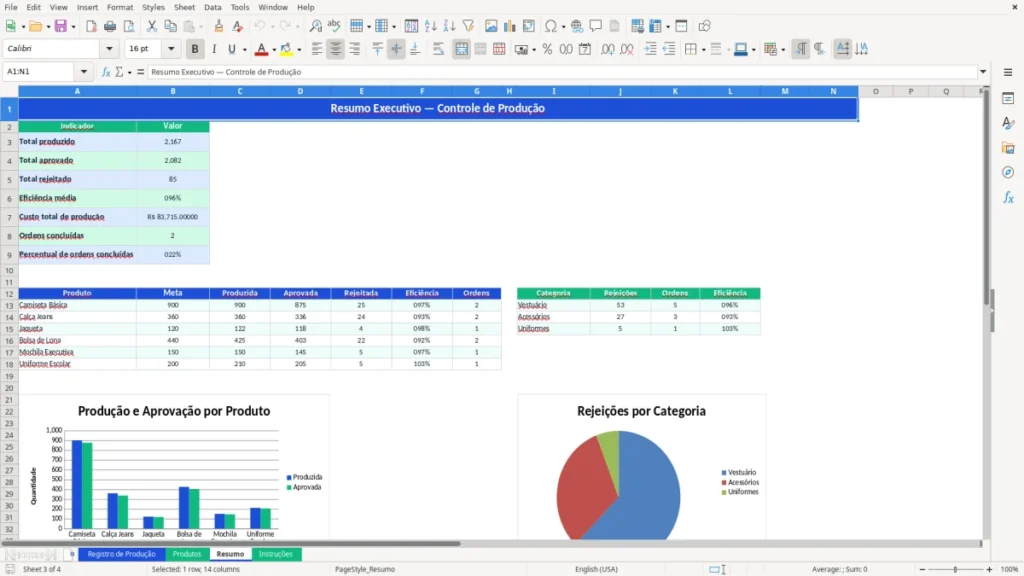Open the Print dialog icon
This screenshot has width=1024, height=576.
[x=110, y=26]
